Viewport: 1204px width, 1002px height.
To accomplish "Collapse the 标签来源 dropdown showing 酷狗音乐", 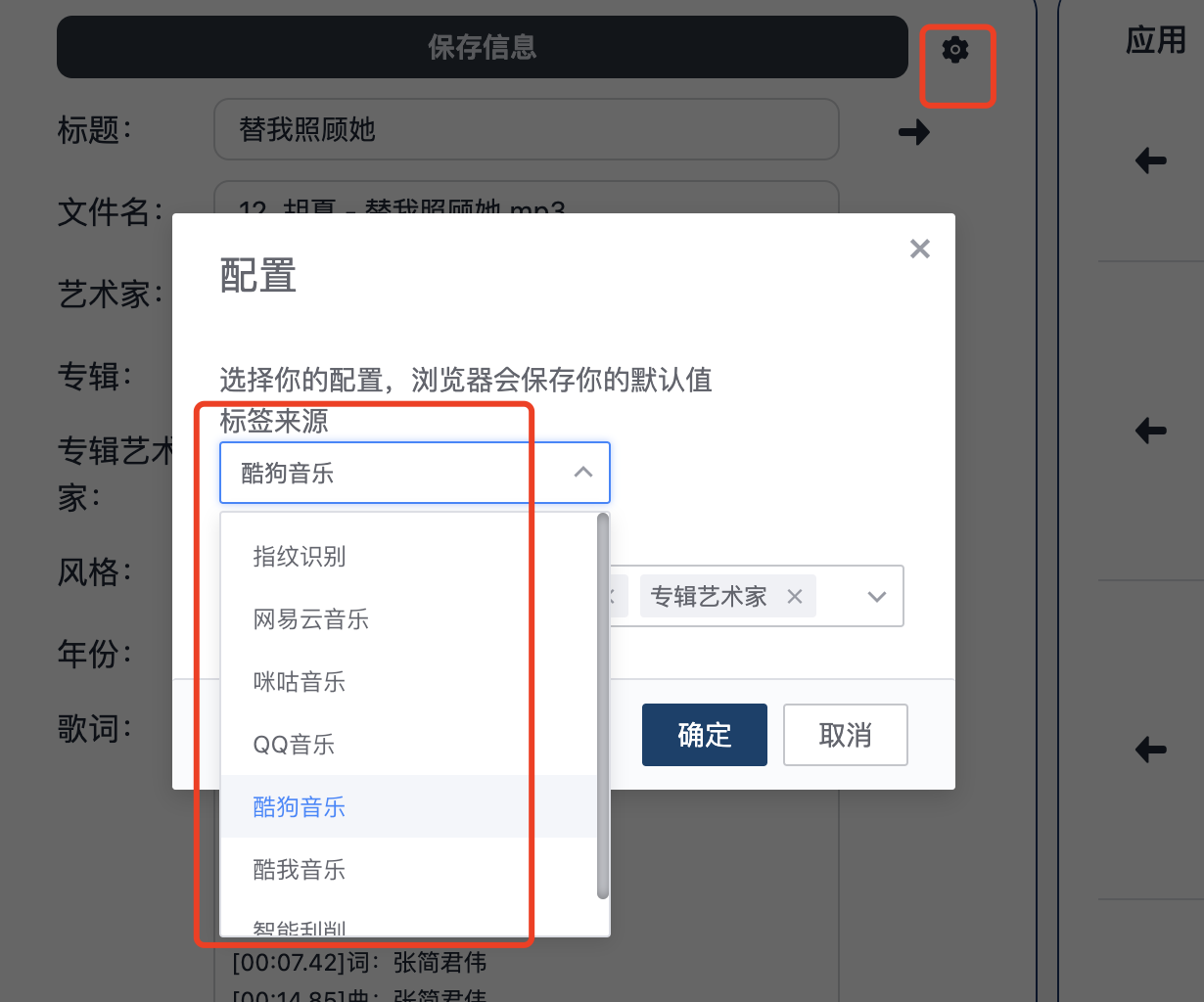I will tap(582, 473).
